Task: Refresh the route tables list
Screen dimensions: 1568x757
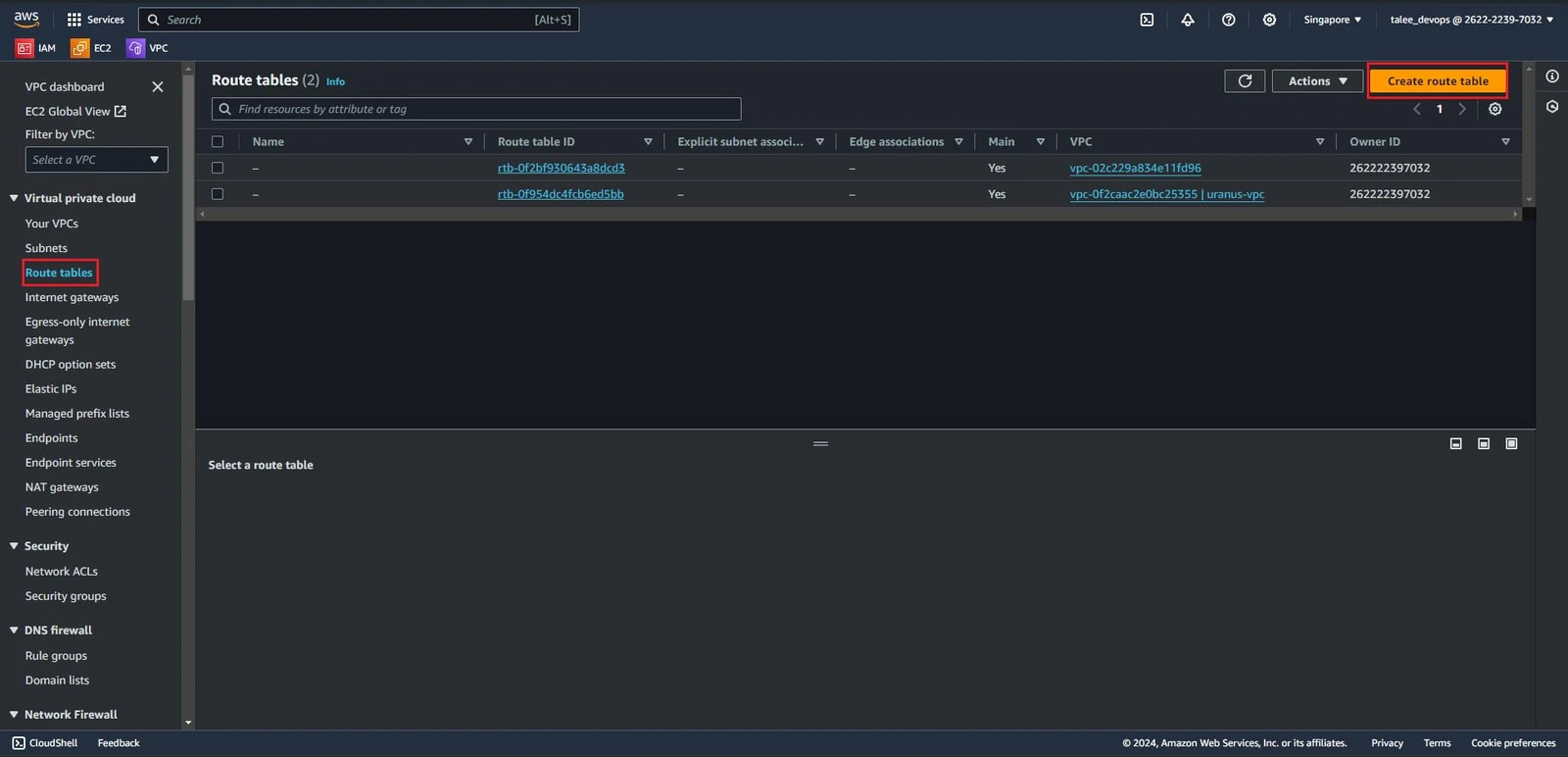Action: tap(1245, 81)
